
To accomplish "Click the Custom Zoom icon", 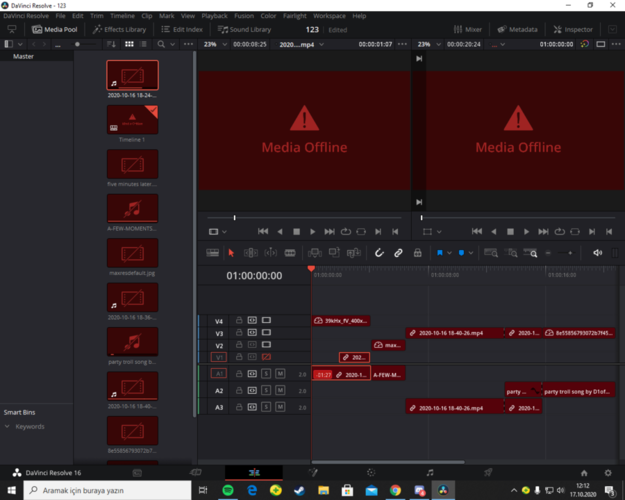I will 531,253.
